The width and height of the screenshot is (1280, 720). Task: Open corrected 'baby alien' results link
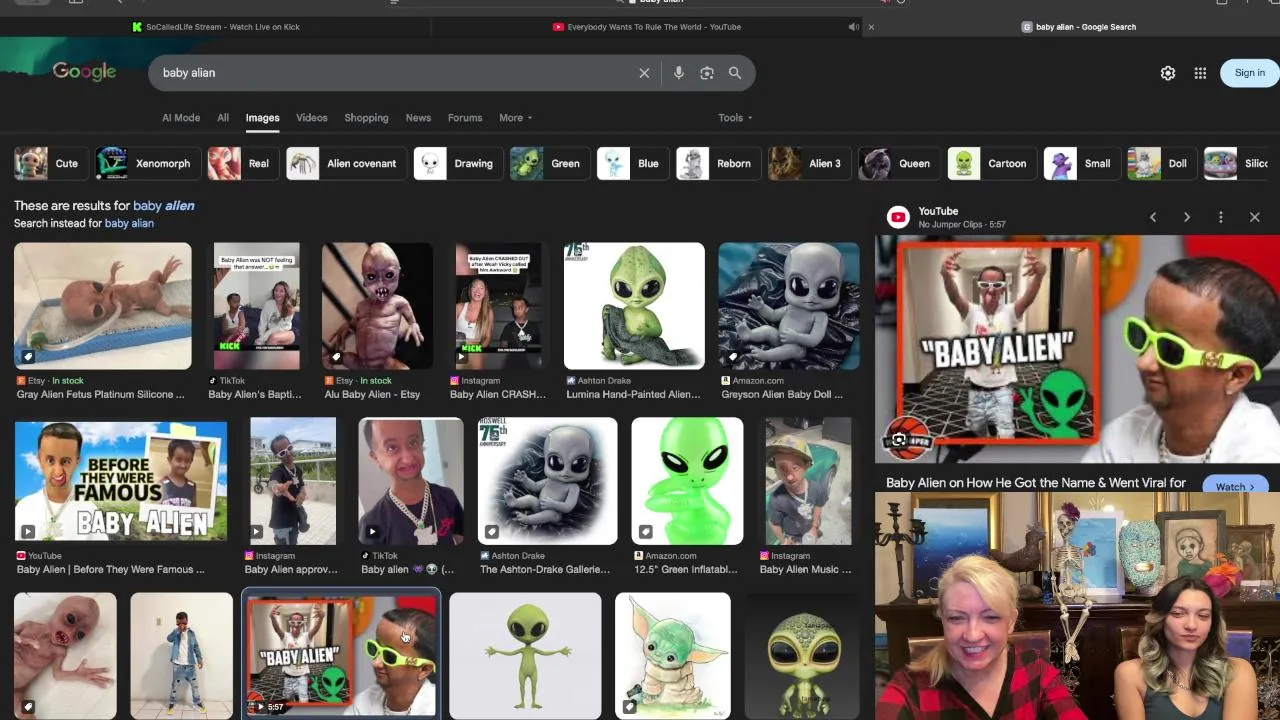click(x=164, y=205)
